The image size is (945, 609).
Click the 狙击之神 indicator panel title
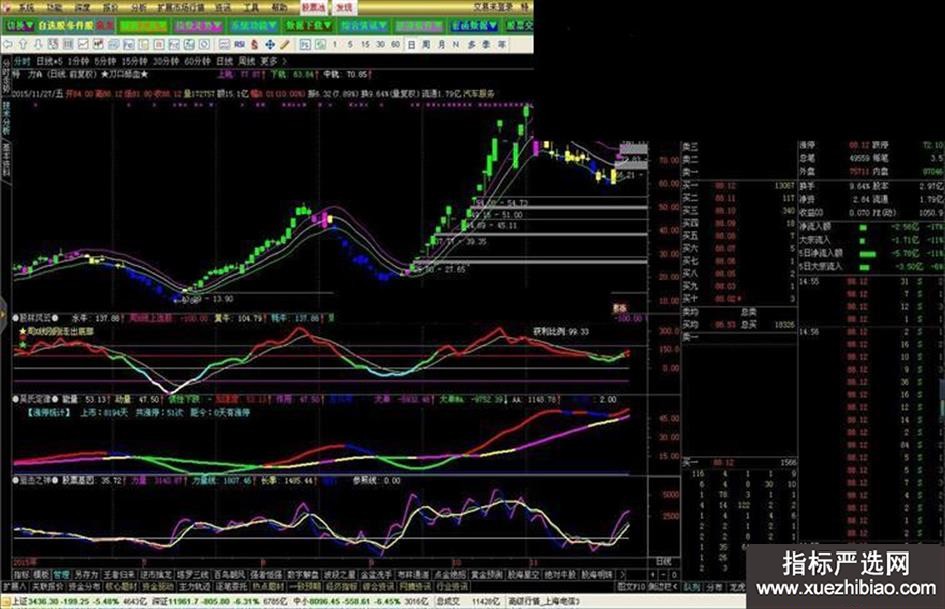(x=36, y=481)
